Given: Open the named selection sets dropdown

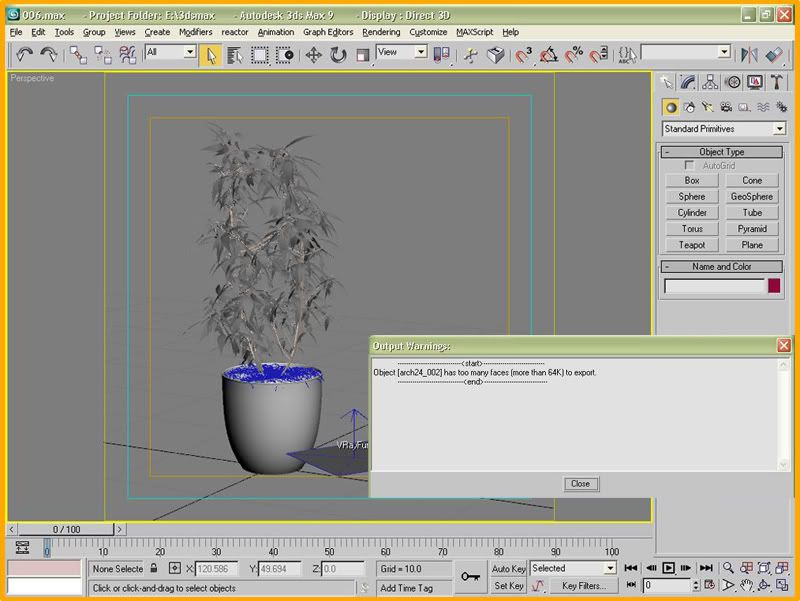Looking at the screenshot, I should pos(685,52).
